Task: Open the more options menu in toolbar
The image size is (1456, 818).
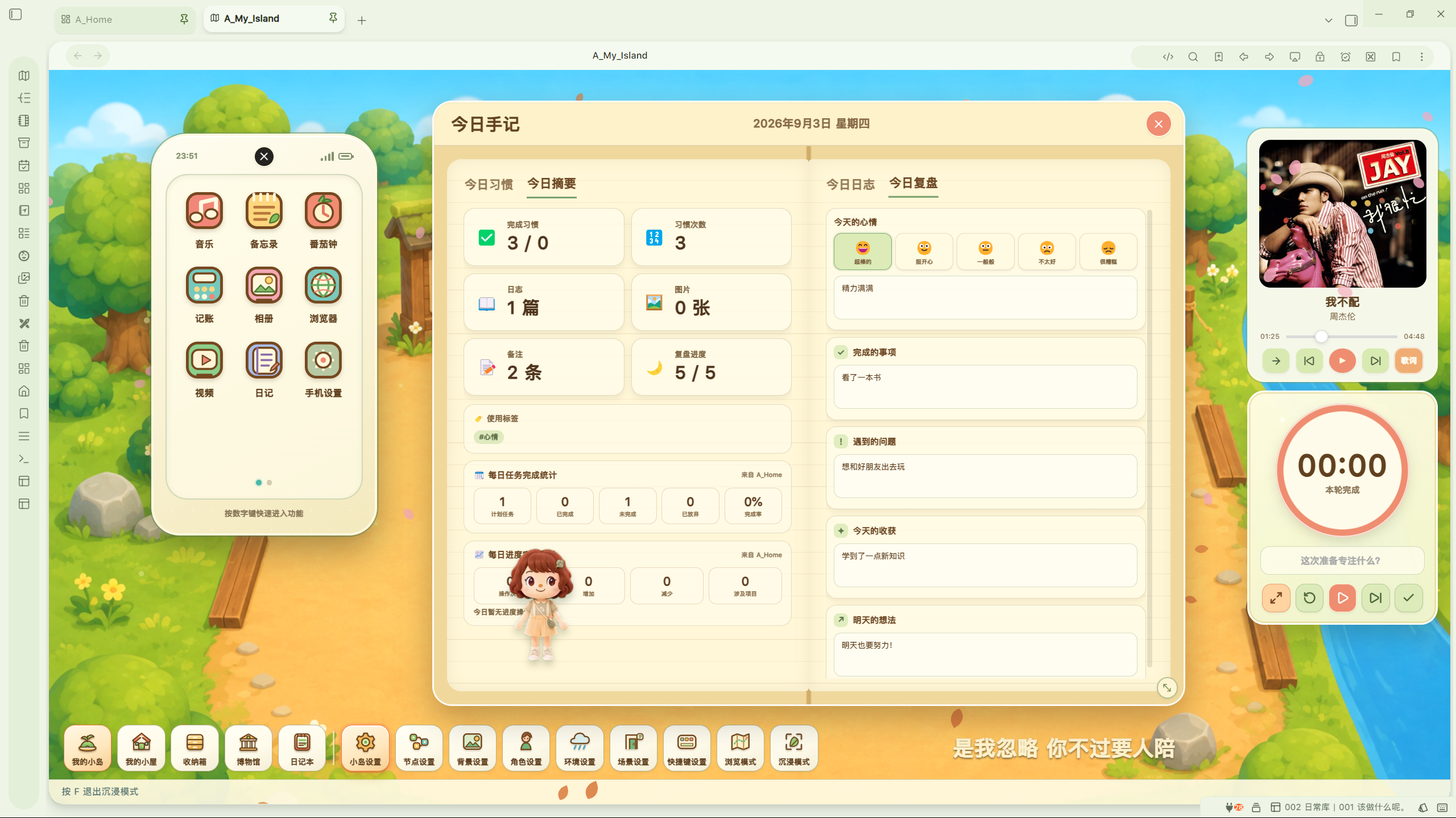Action: tap(1422, 57)
